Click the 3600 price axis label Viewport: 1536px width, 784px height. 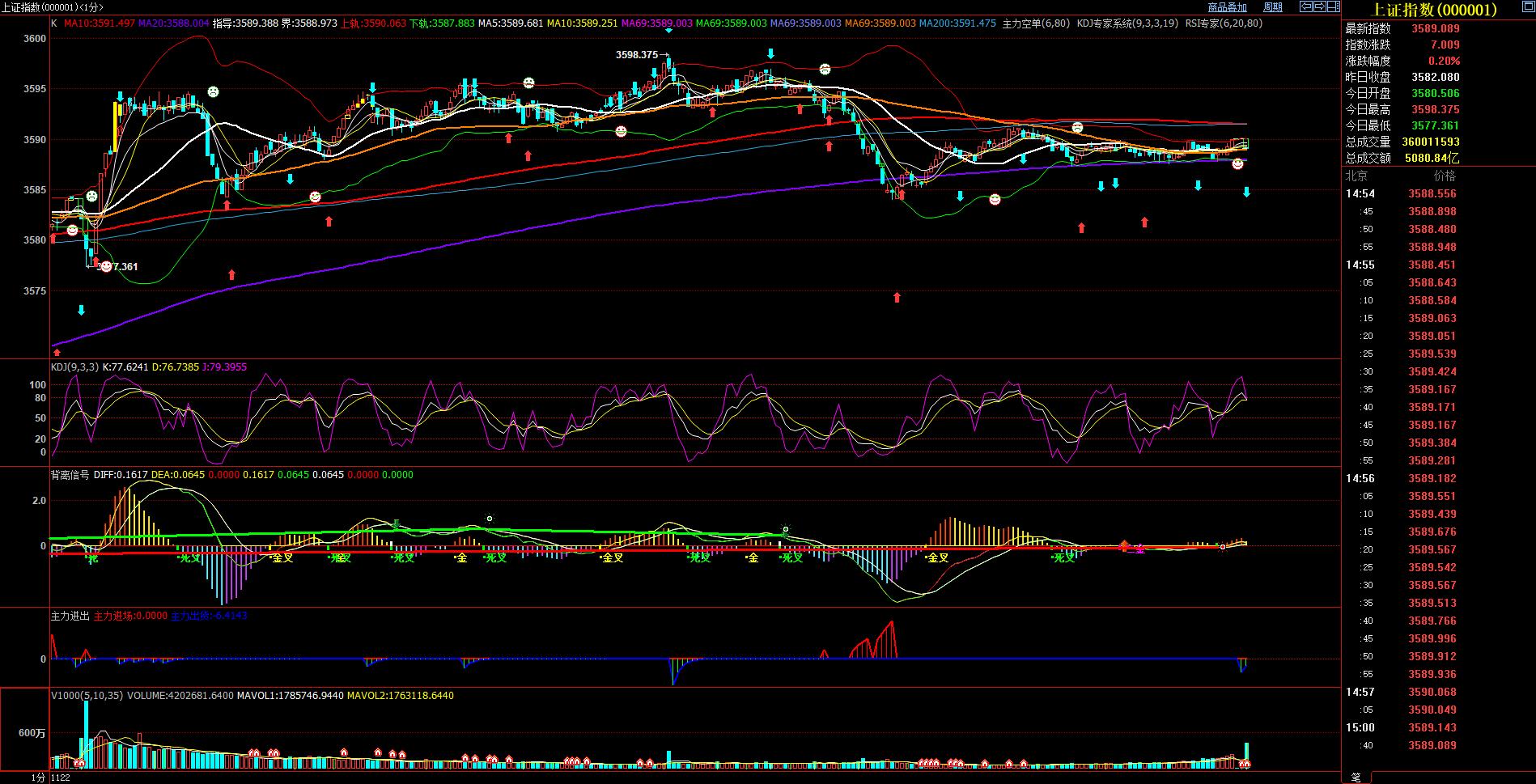tap(35, 39)
